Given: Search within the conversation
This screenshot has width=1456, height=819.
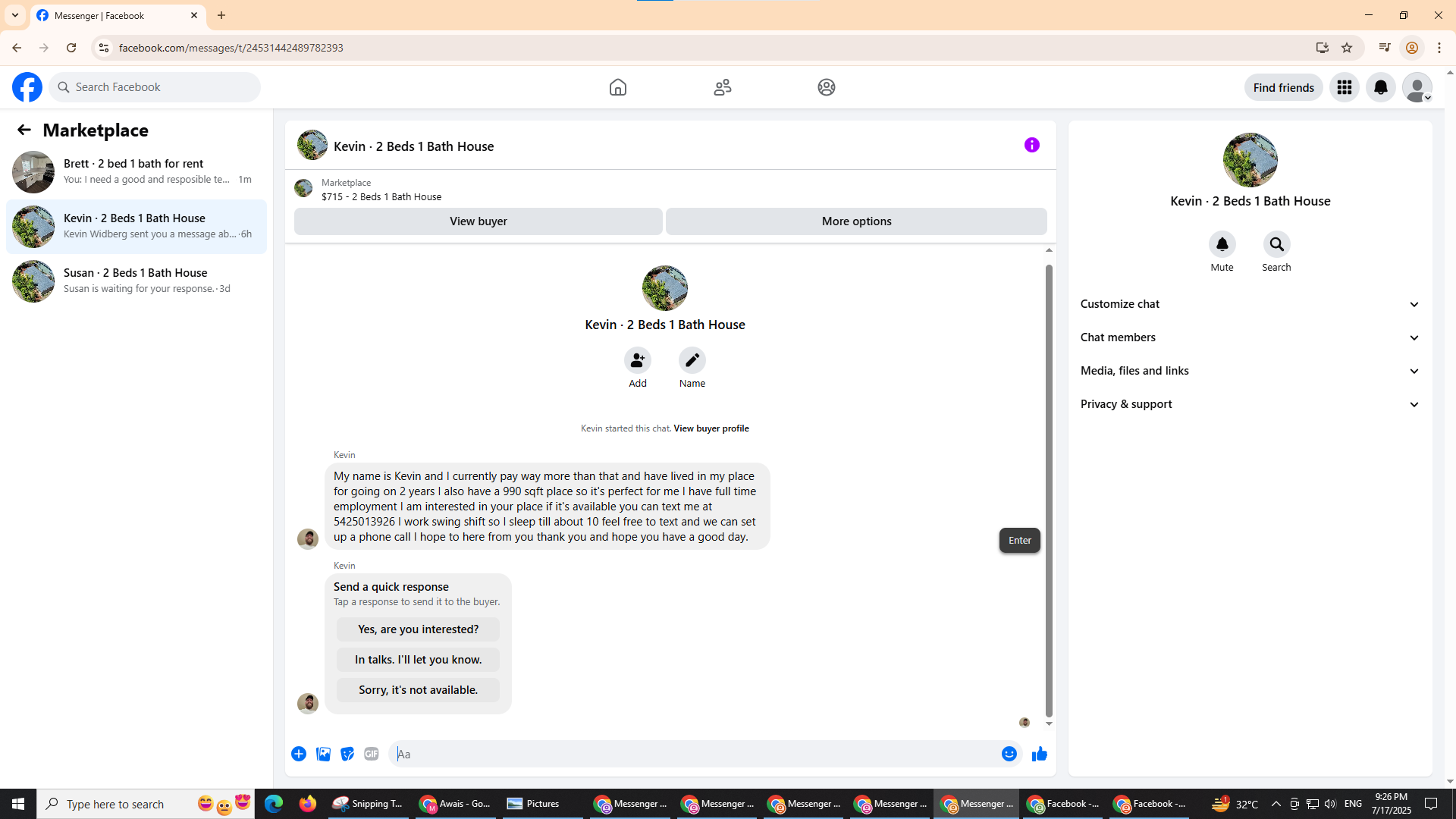Looking at the screenshot, I should coord(1277,244).
